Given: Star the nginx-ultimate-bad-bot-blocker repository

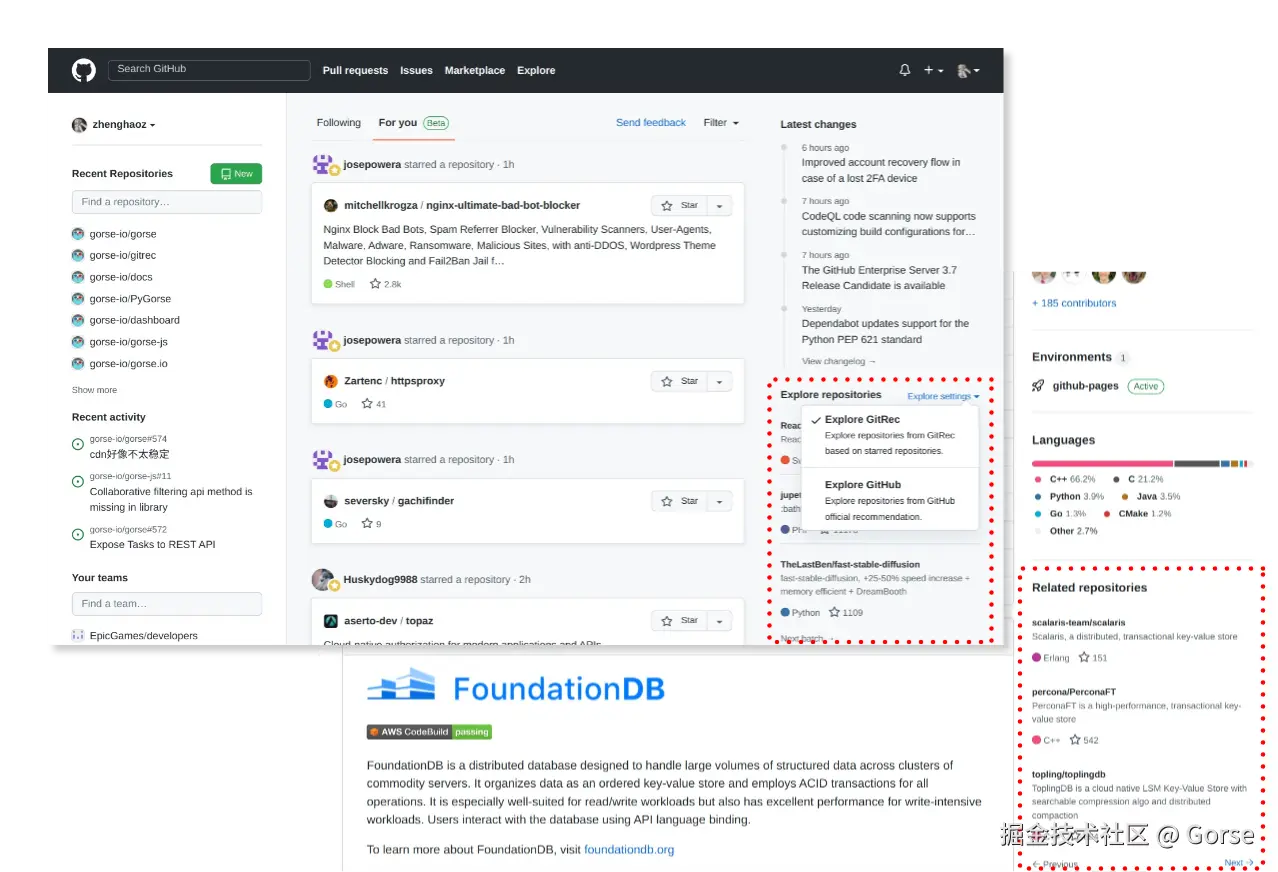Looking at the screenshot, I should 679,205.
